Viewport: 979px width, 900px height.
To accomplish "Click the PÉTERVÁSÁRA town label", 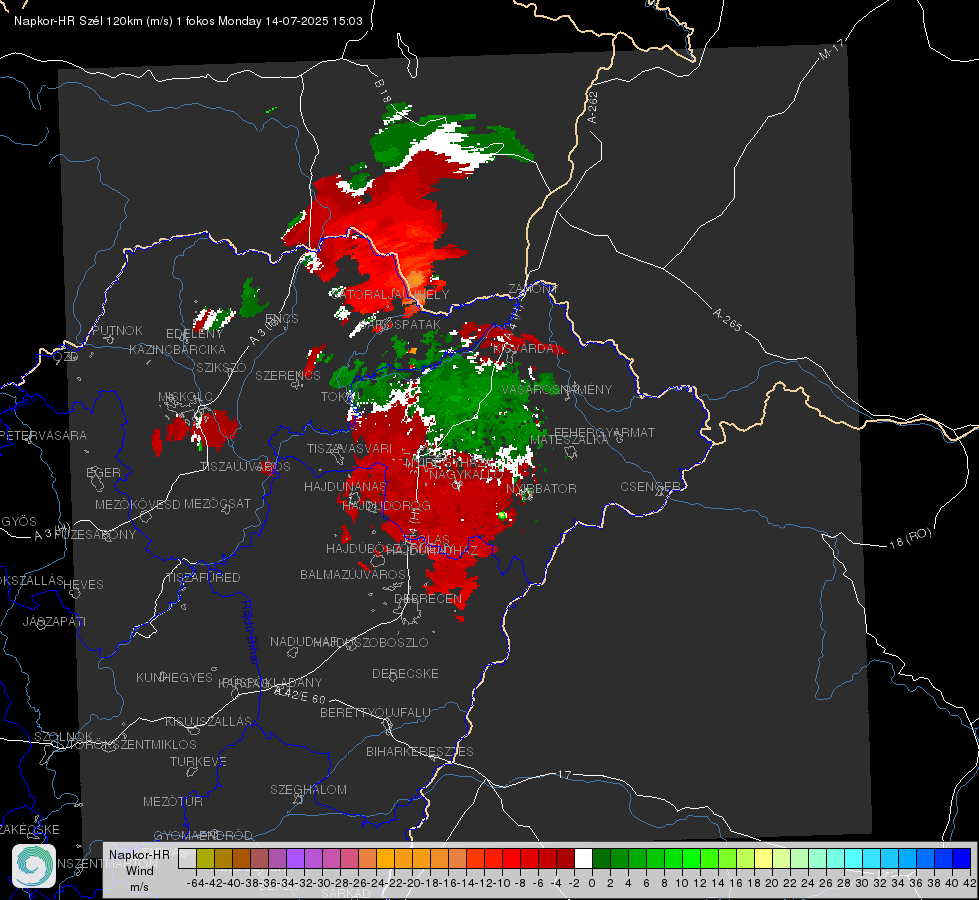I will (x=44, y=435).
